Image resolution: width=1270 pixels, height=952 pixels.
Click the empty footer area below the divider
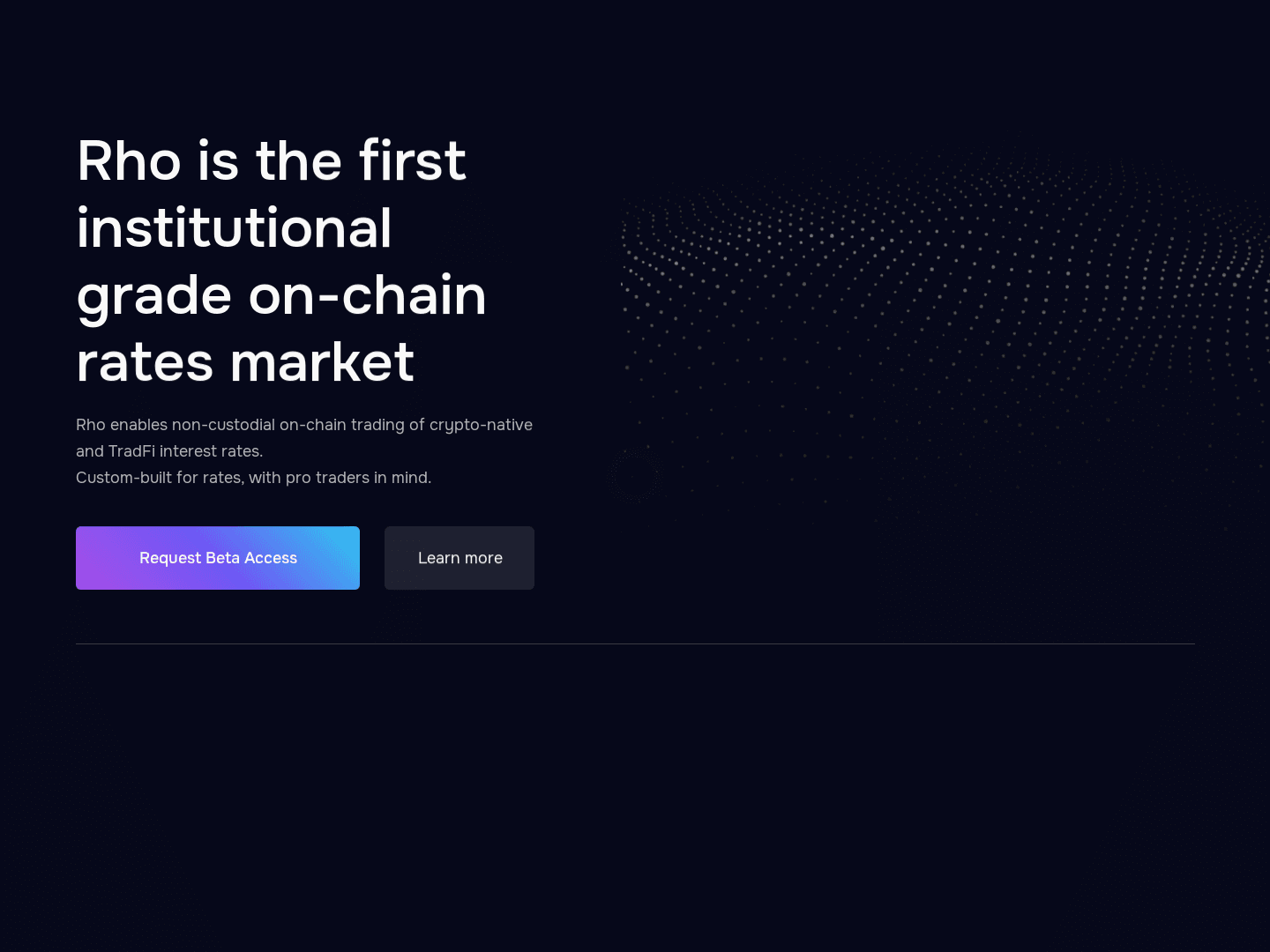point(635,793)
